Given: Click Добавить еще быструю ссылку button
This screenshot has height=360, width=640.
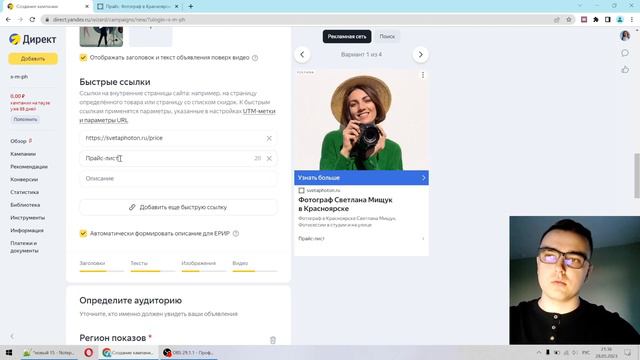Looking at the screenshot, I should (178, 207).
